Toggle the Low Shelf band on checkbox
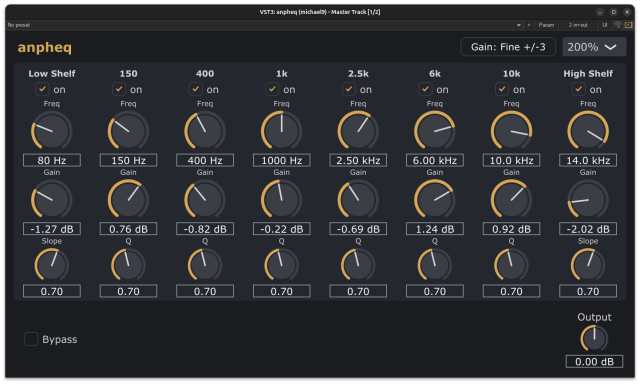The image size is (640, 384). point(42,89)
